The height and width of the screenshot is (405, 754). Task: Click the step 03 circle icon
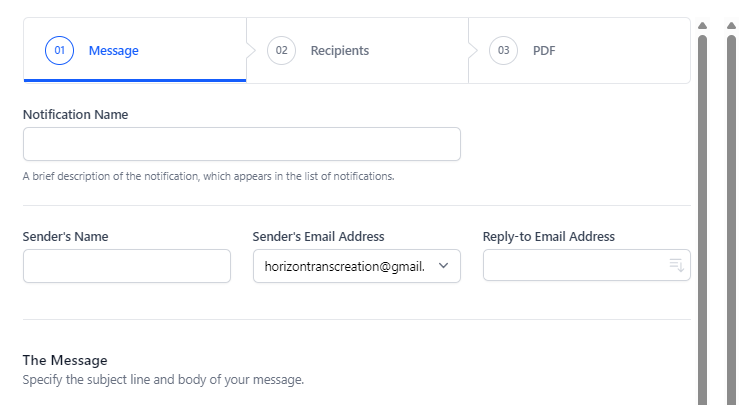click(503, 50)
